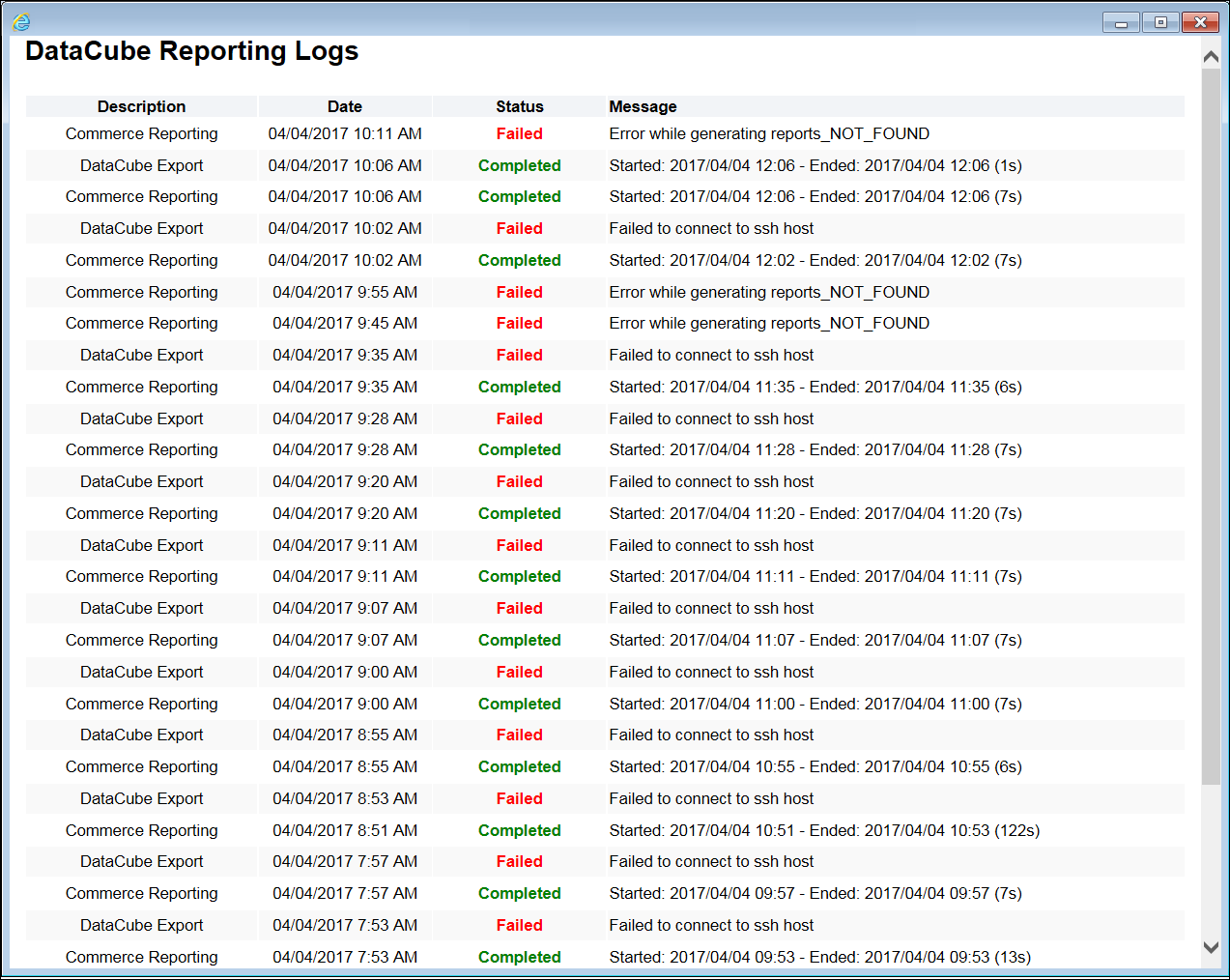Click date 04/04/2017 8:51 AM
Image resolution: width=1230 pixels, height=980 pixels.
(345, 830)
